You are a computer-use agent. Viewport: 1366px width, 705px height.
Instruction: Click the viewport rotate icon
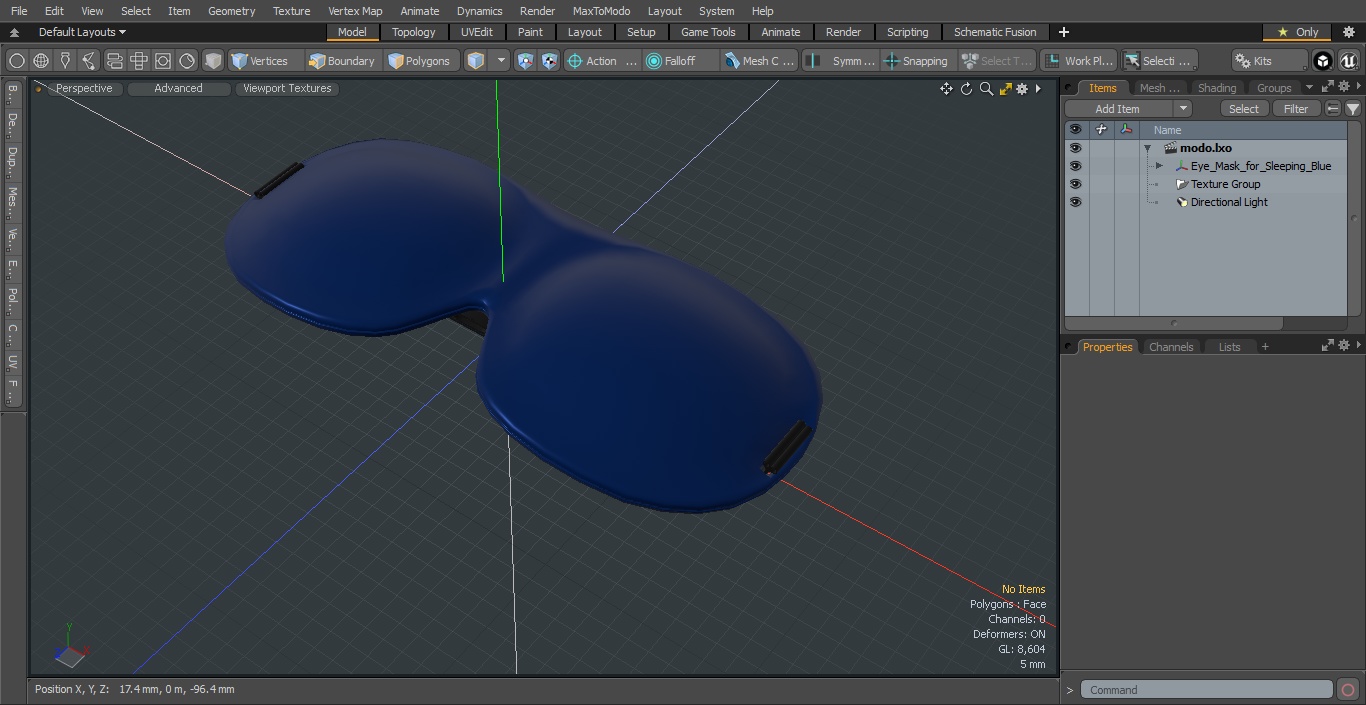966,89
